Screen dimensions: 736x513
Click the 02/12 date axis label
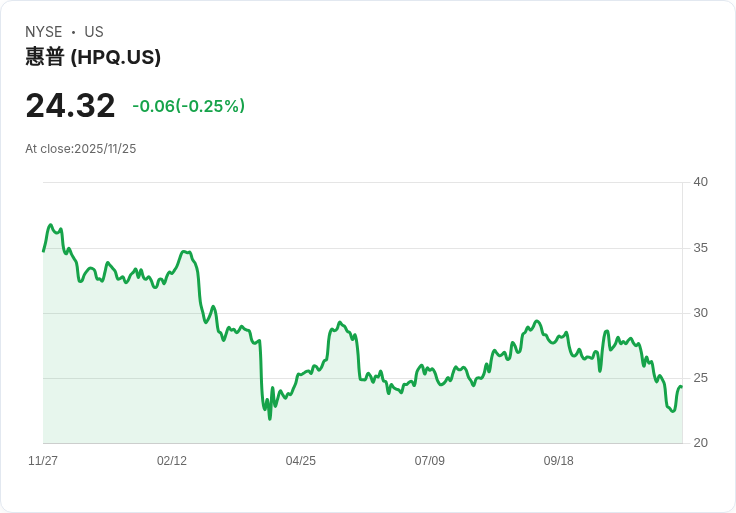172,461
